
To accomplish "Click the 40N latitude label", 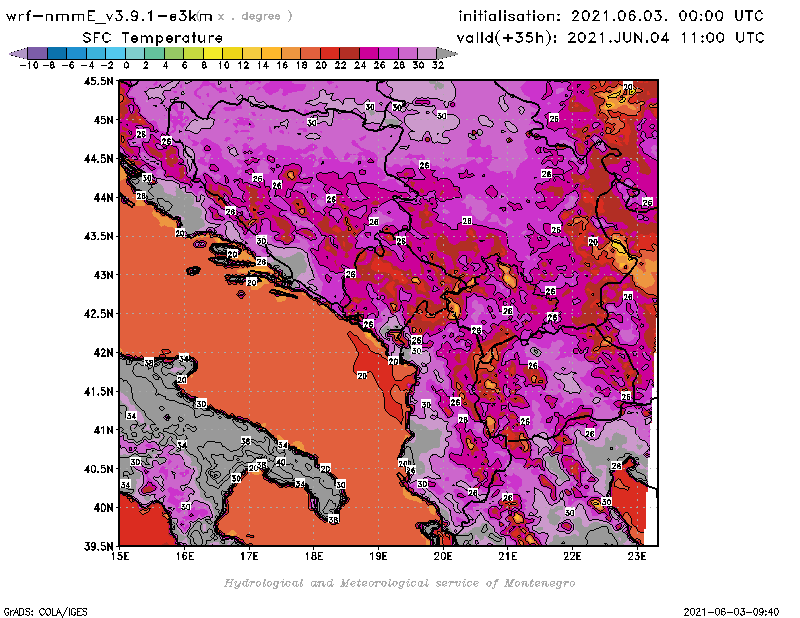I will coord(103,508).
